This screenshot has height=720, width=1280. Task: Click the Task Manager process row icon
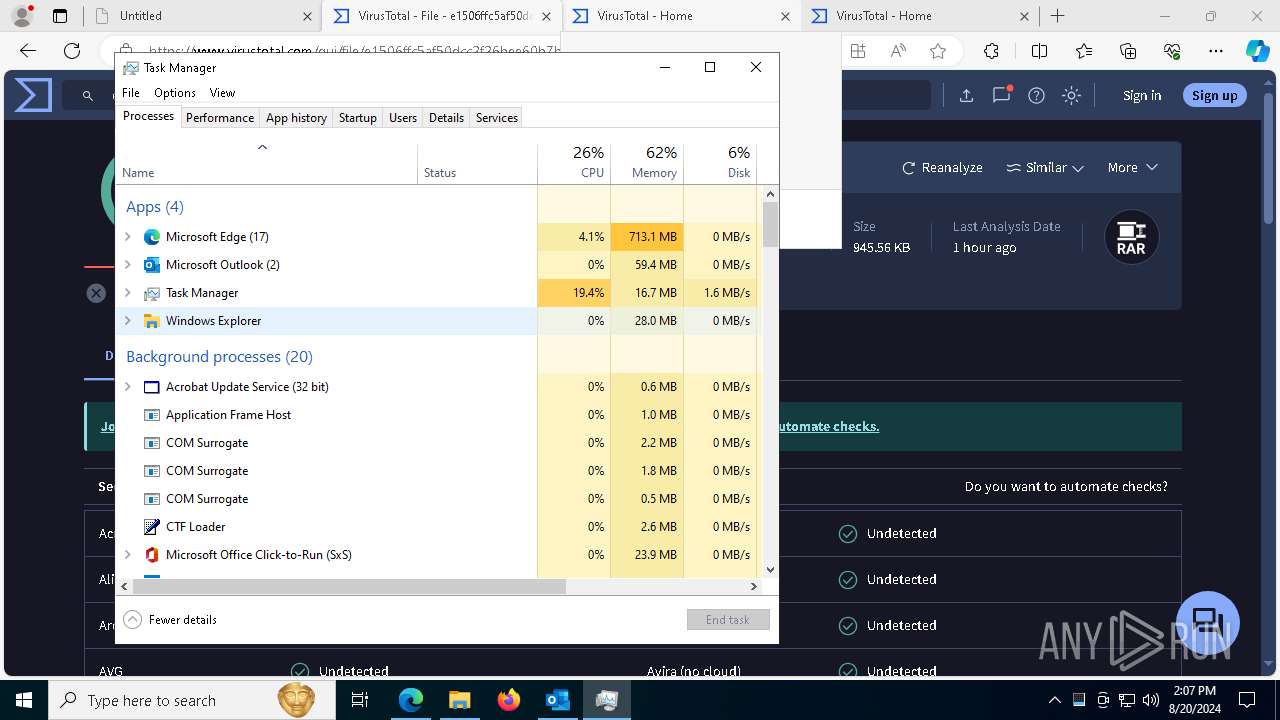152,293
